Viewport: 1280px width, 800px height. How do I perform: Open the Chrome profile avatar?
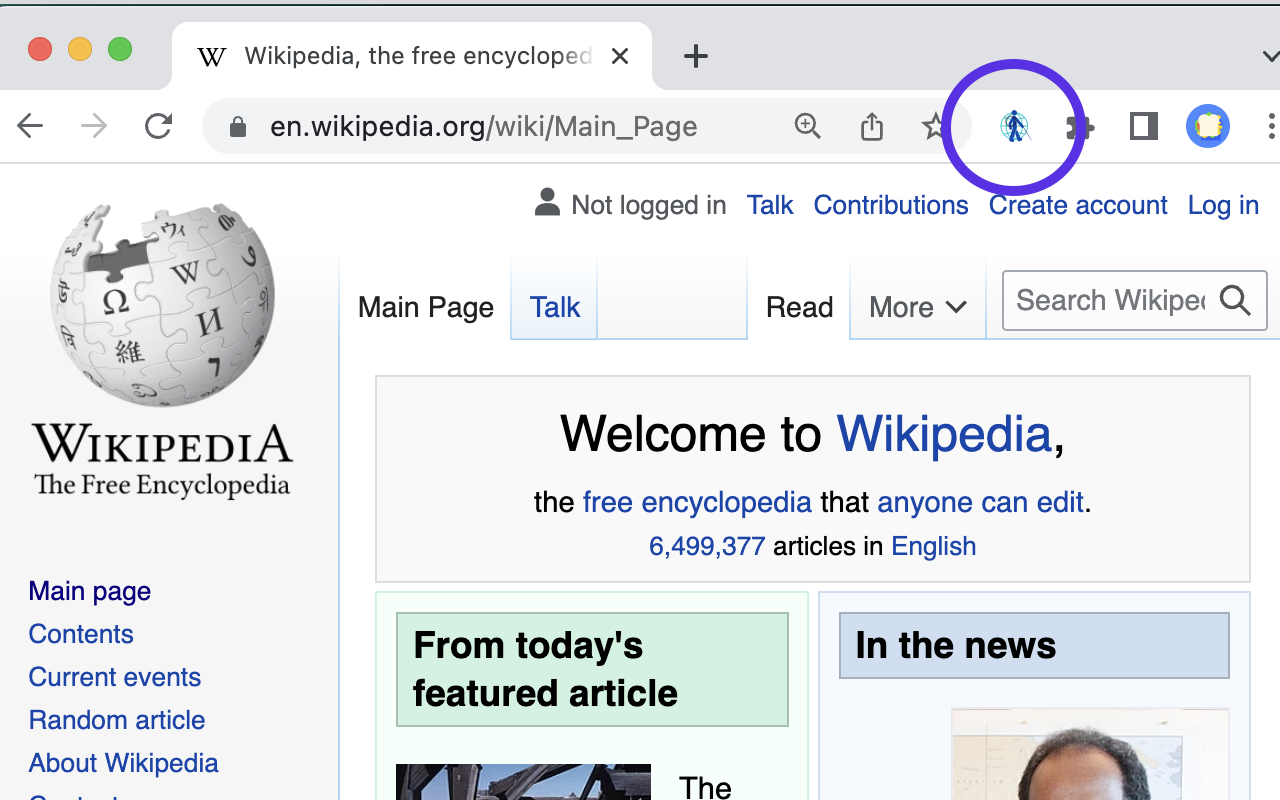(x=1208, y=126)
